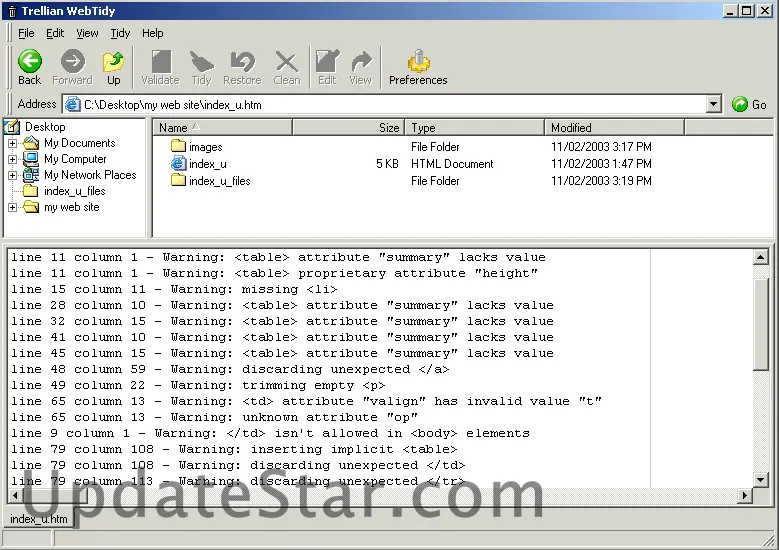The width and height of the screenshot is (779, 550).
Task: Select my web site in the tree
Action: pos(72,207)
